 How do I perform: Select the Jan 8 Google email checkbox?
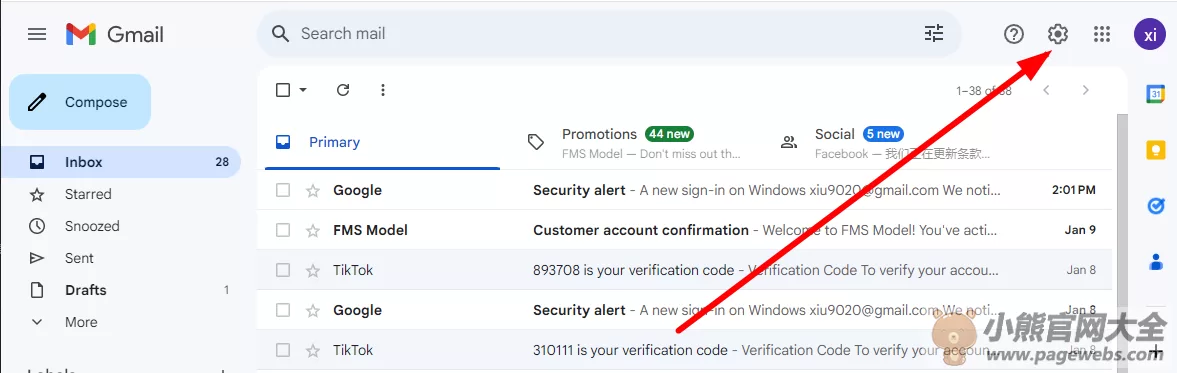[283, 311]
